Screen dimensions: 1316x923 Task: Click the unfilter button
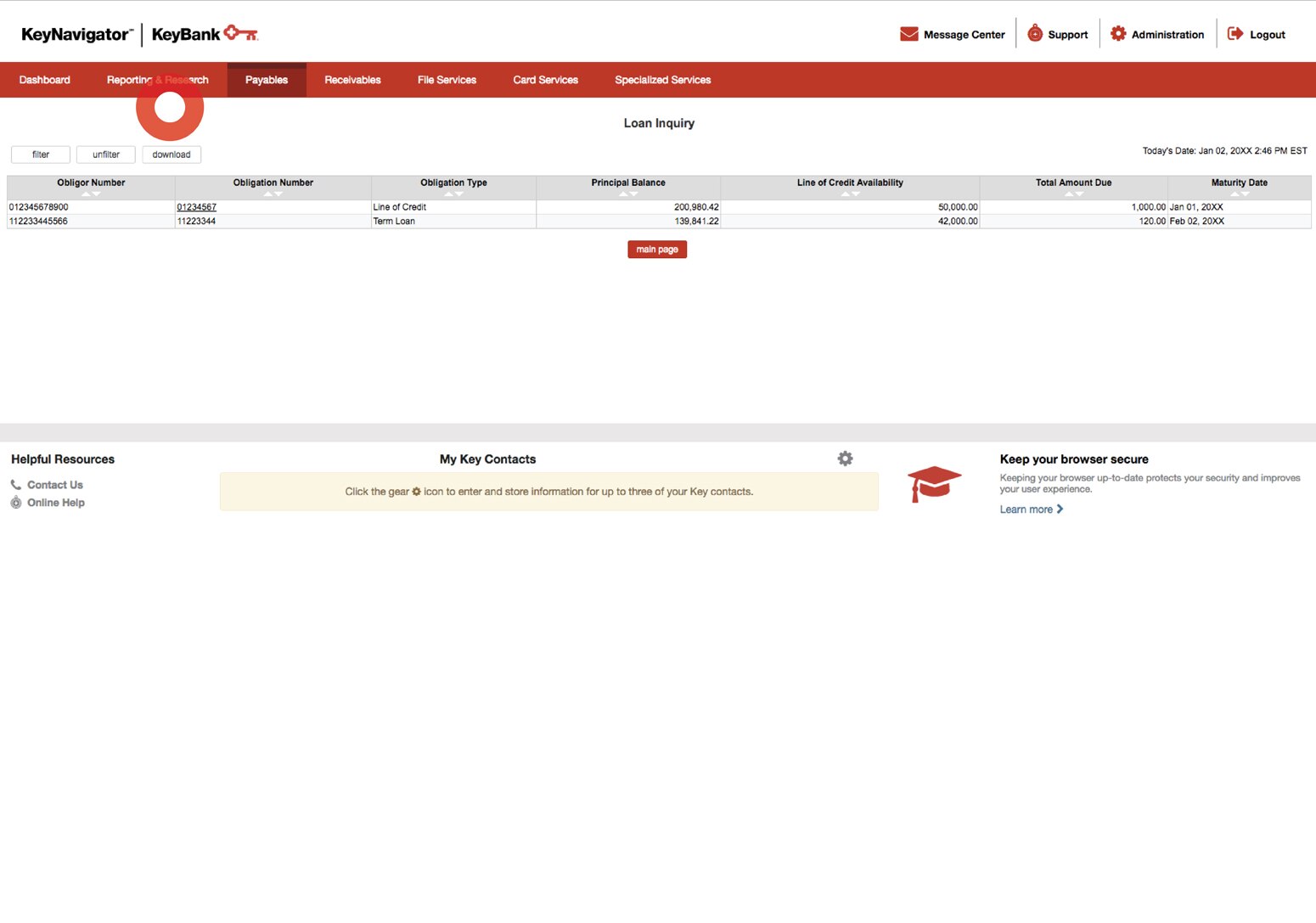[105, 154]
